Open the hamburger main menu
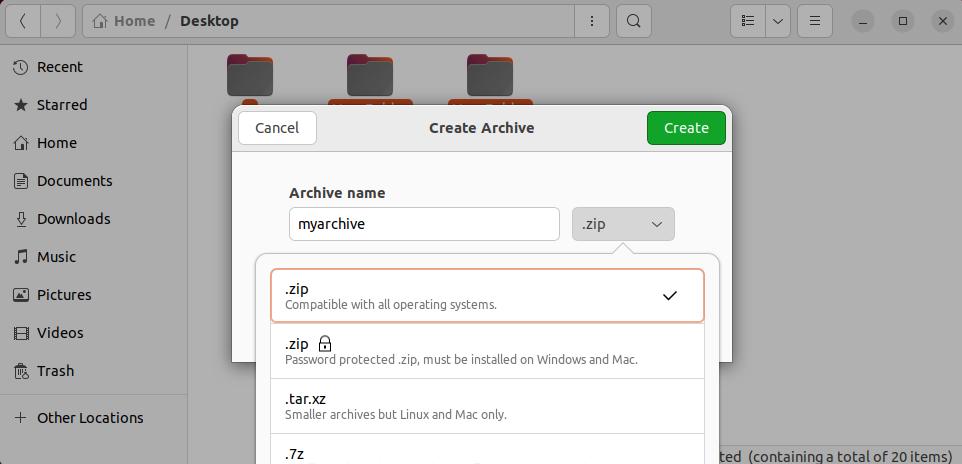 point(815,21)
